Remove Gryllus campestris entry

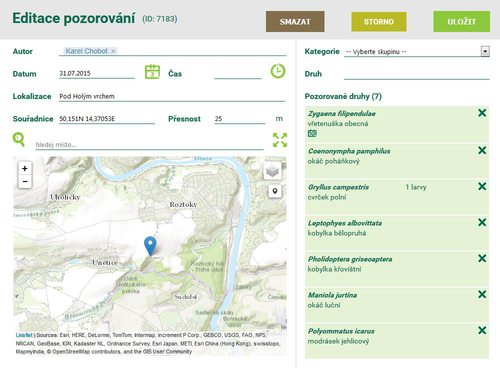(x=482, y=186)
